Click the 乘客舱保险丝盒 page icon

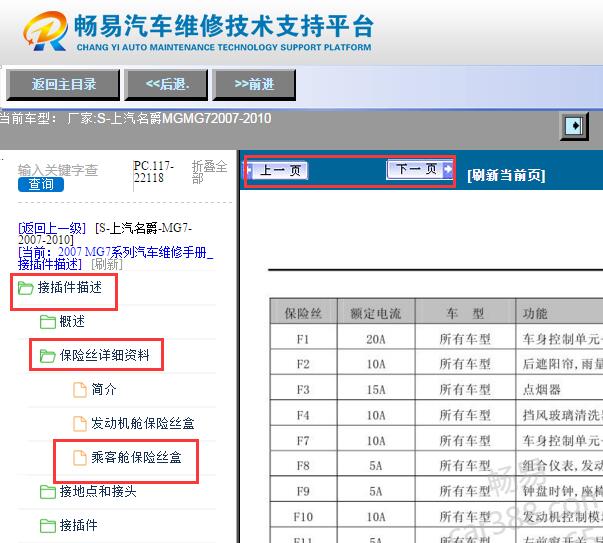[80, 458]
